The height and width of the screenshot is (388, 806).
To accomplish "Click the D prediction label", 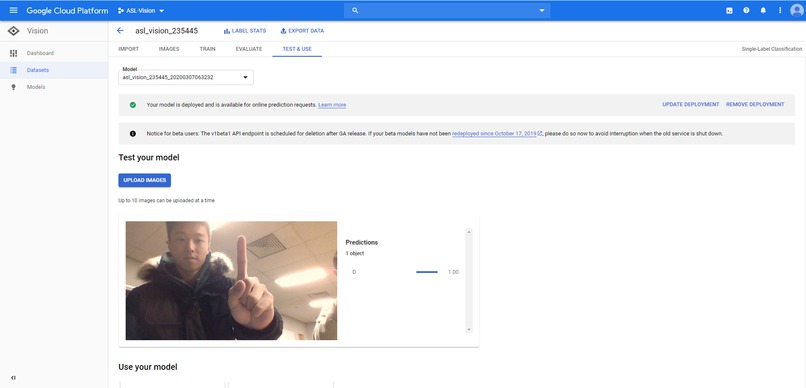I will 354,272.
